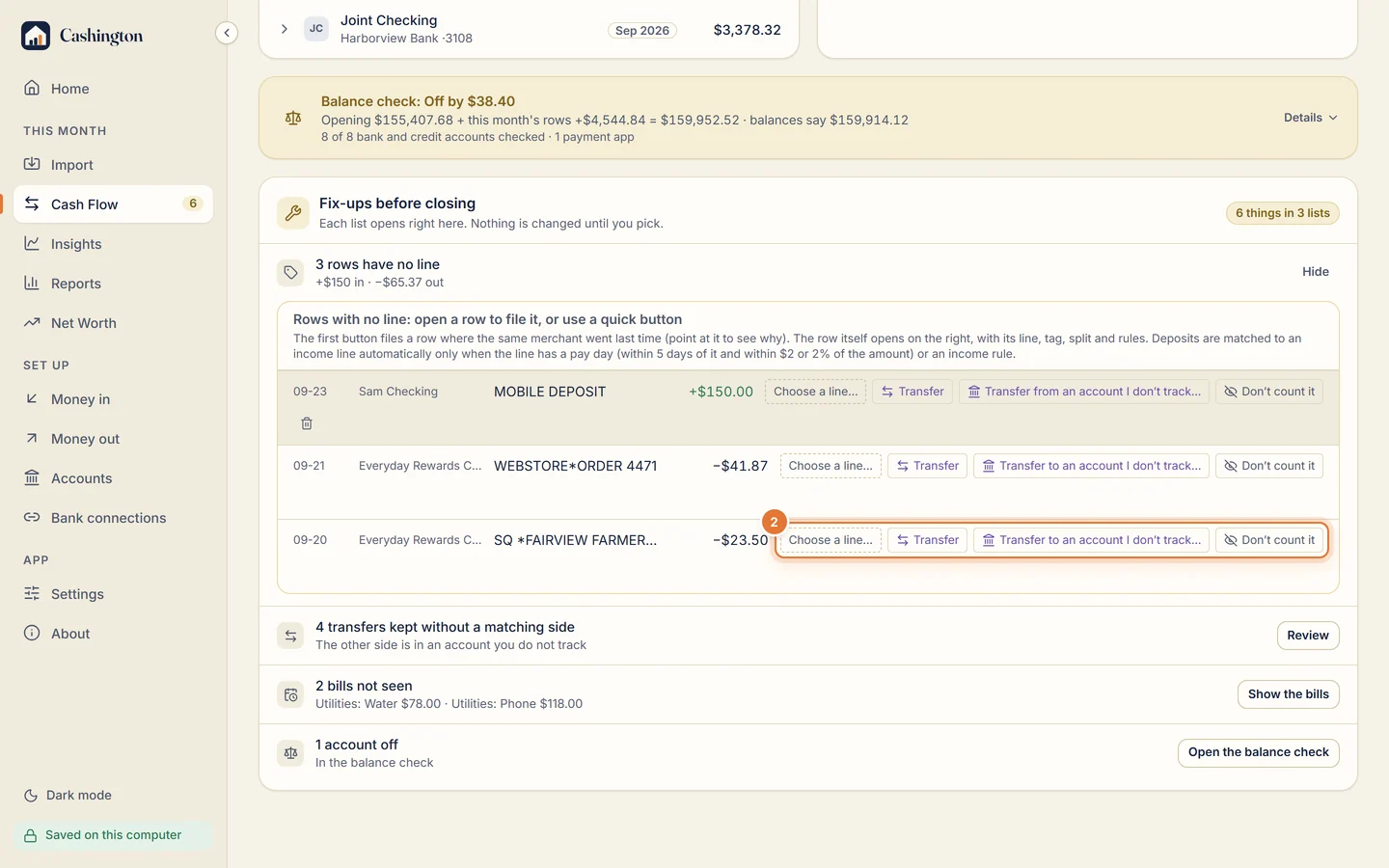This screenshot has width=1389, height=868.
Task: Mark WEBSTORE*ORDER 4471 as a Transfer
Action: click(927, 466)
